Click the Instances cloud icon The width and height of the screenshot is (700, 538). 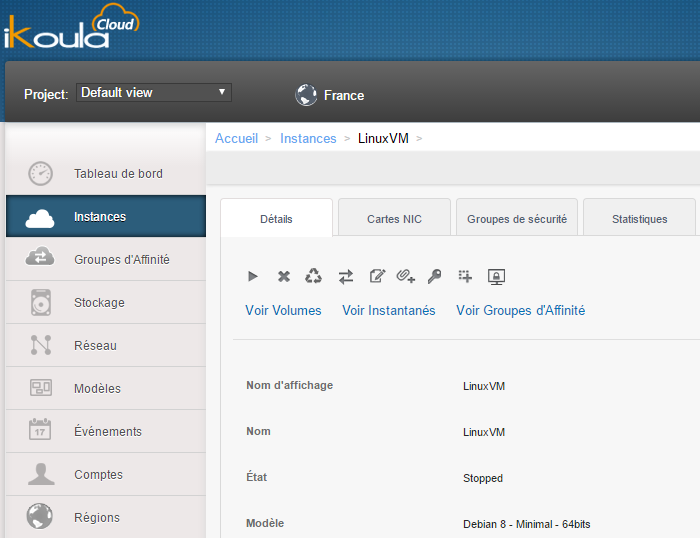40,218
